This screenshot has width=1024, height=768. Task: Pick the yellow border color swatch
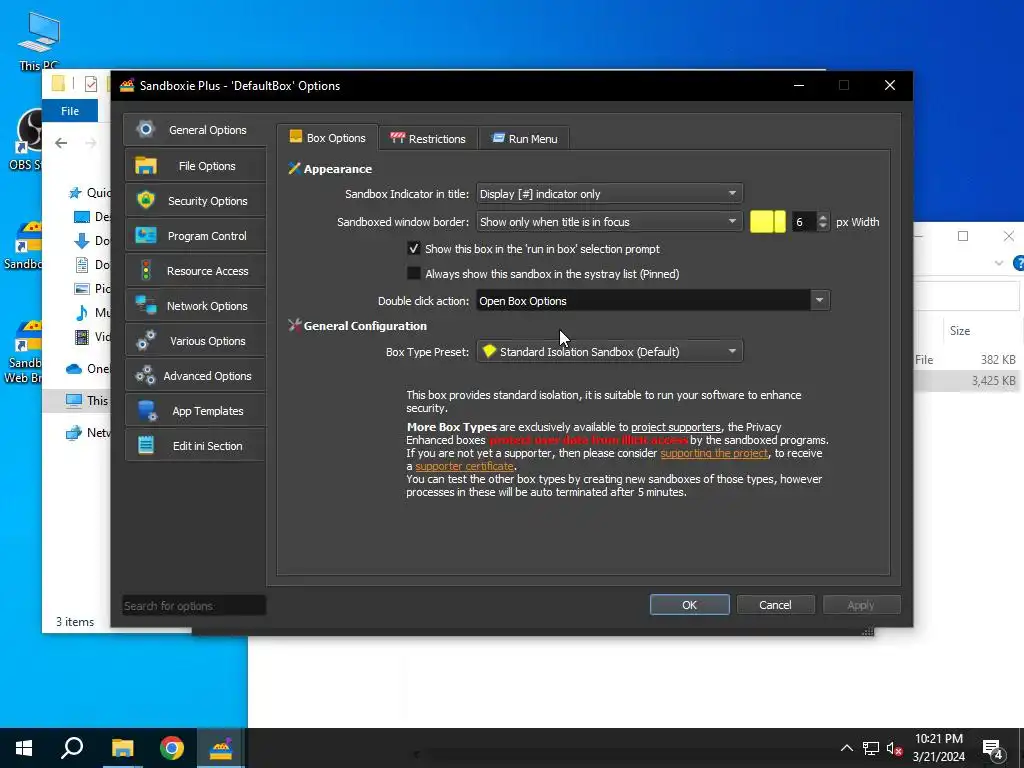(767, 222)
